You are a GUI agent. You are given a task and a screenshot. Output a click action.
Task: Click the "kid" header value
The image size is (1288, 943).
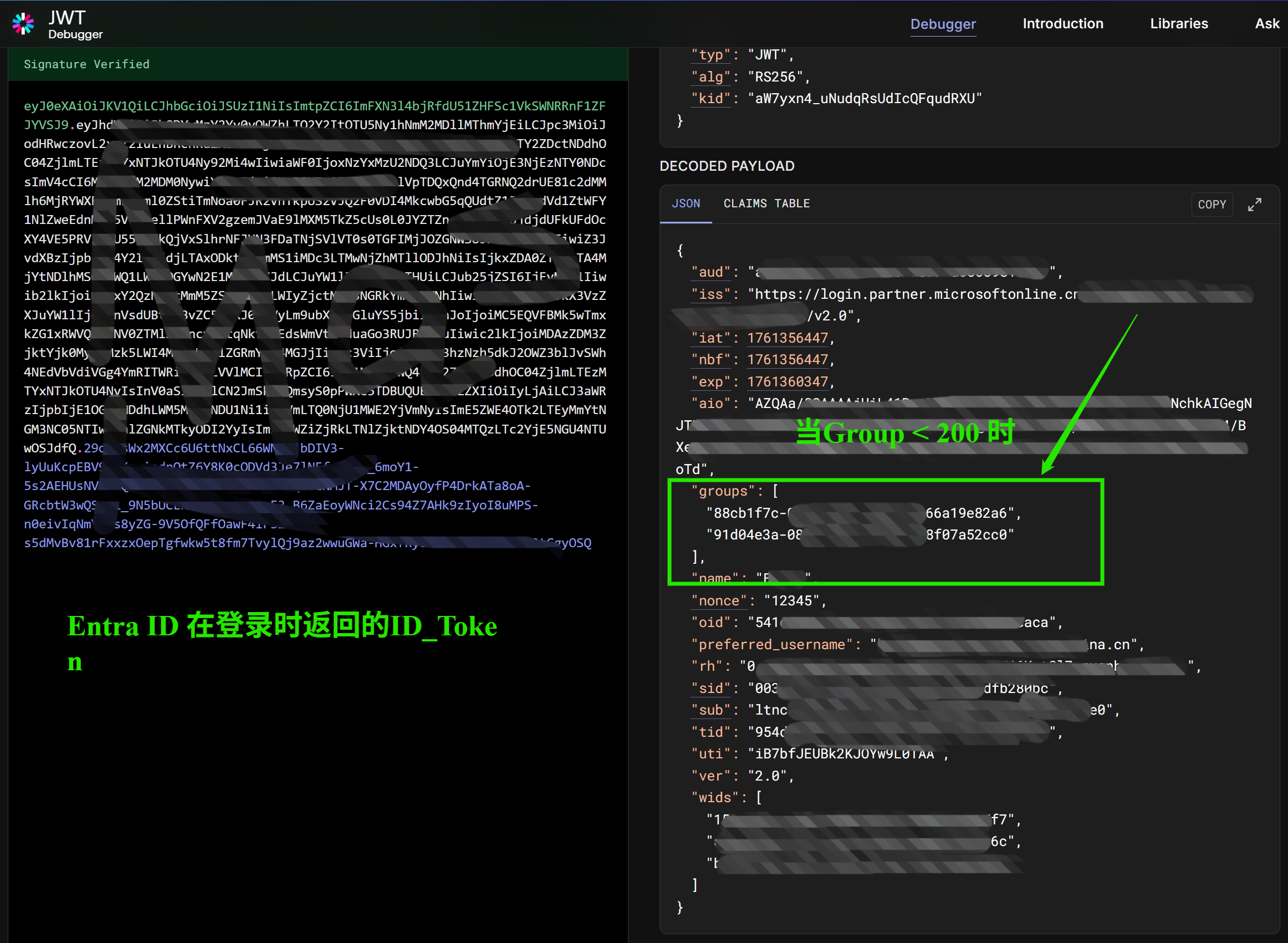click(864, 99)
